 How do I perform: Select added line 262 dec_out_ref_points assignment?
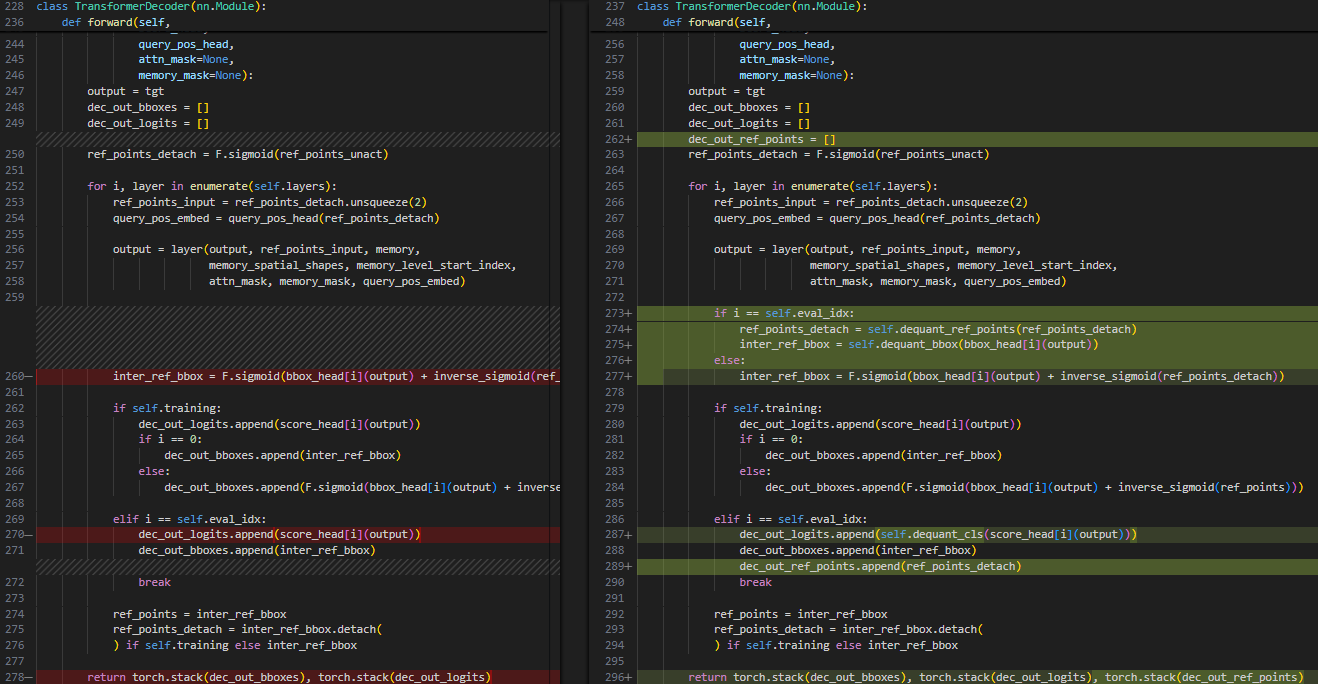pyautogui.click(x=761, y=139)
